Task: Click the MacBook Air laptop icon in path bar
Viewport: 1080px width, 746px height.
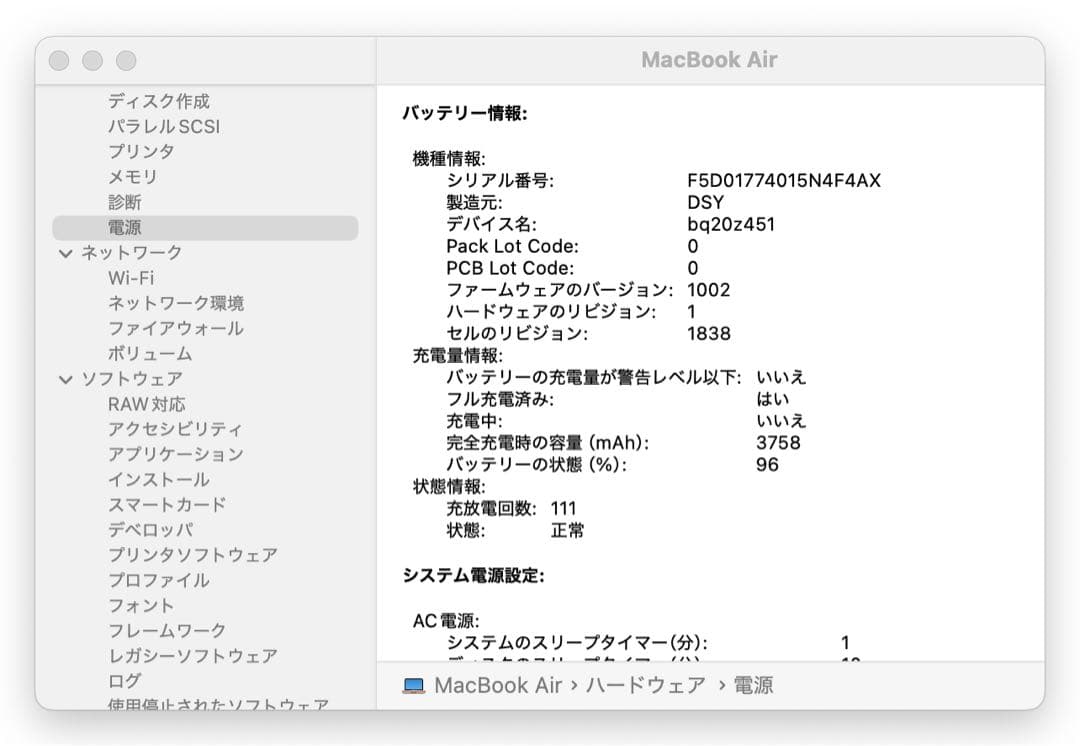Action: point(413,685)
